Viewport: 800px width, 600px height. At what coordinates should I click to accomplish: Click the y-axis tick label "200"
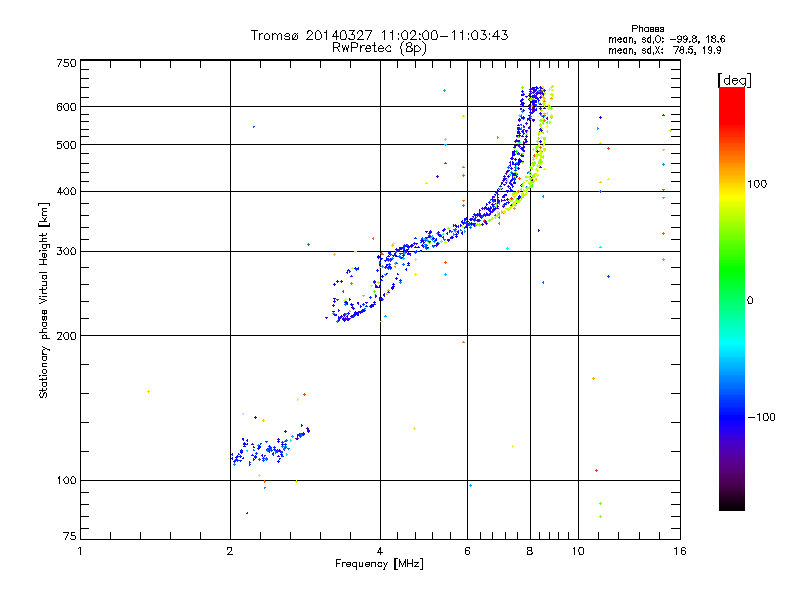(66, 336)
